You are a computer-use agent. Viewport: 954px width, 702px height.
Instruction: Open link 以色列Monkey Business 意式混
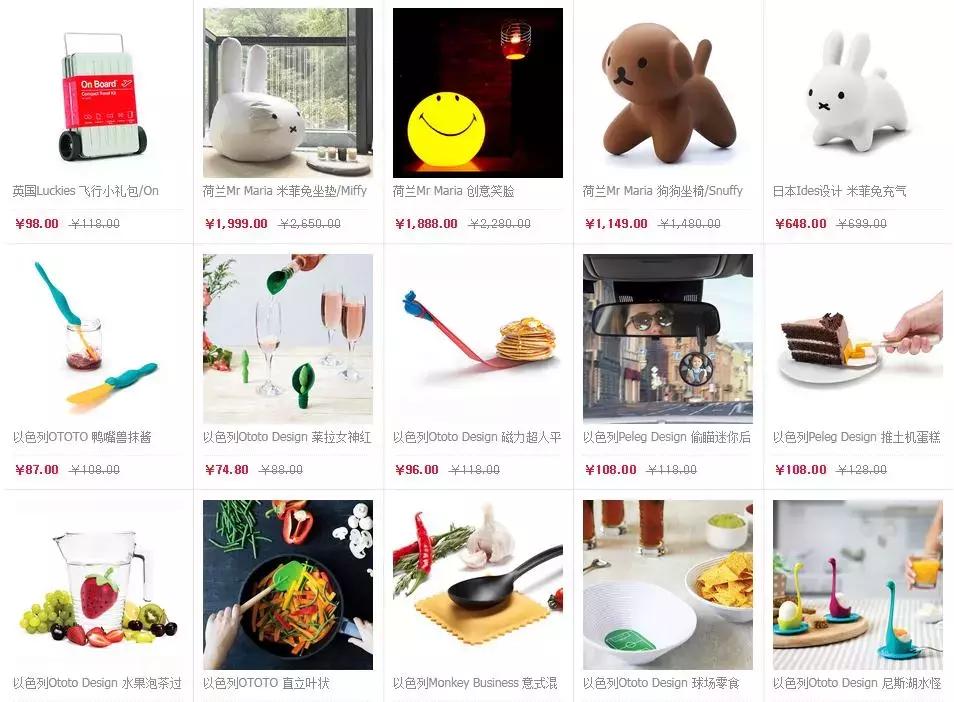pyautogui.click(x=475, y=683)
